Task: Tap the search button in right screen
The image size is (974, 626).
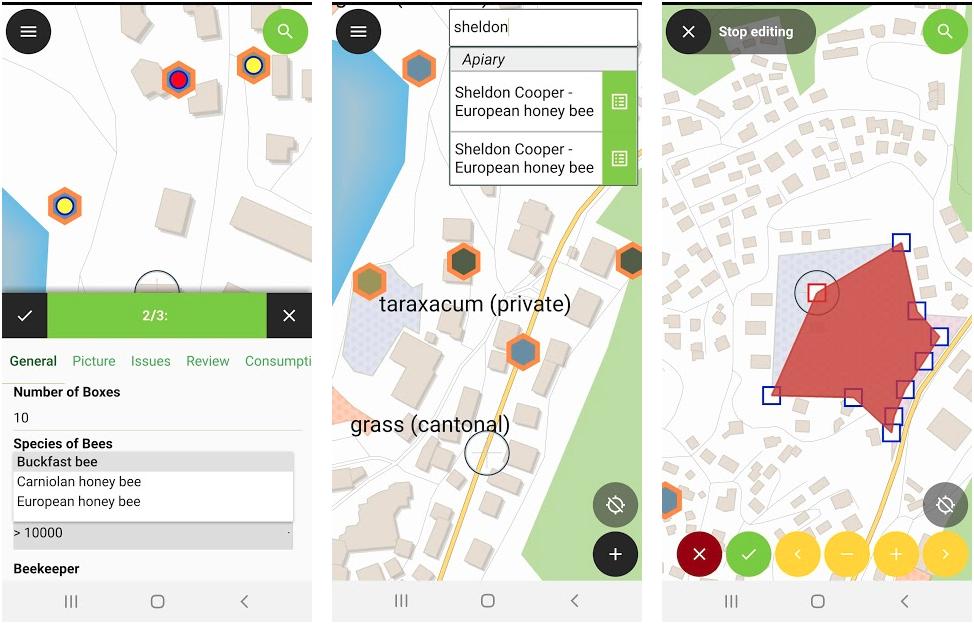Action: tap(945, 31)
